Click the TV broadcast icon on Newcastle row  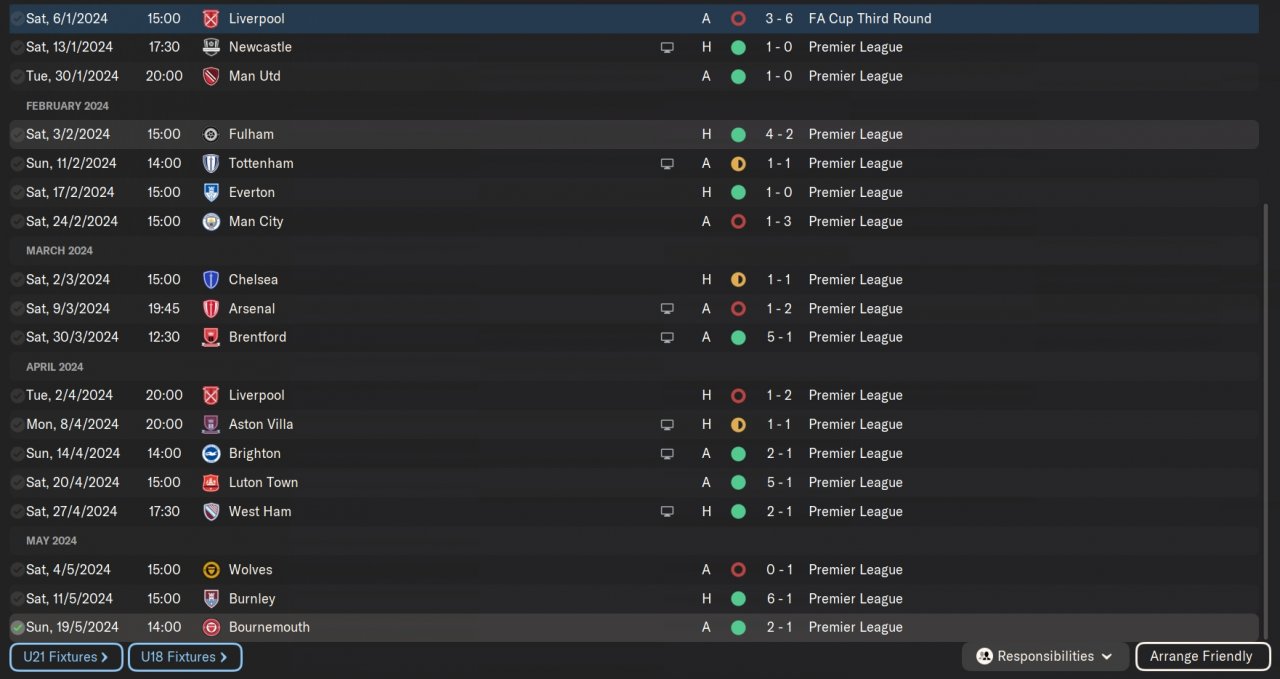(667, 47)
